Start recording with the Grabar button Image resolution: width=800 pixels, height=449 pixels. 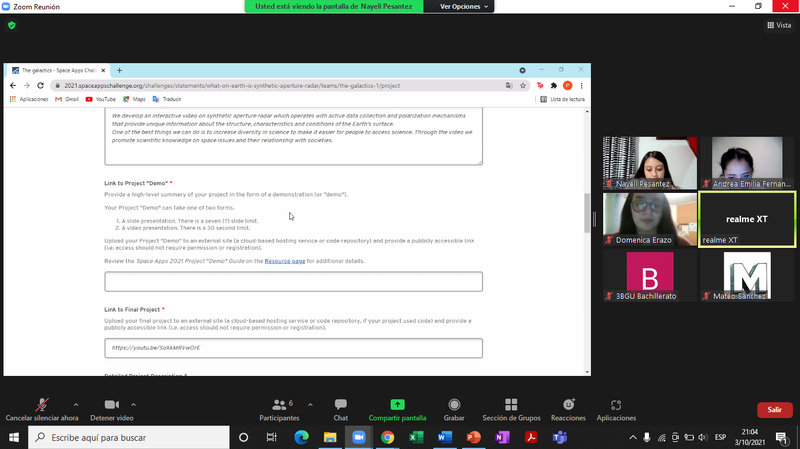click(x=454, y=406)
